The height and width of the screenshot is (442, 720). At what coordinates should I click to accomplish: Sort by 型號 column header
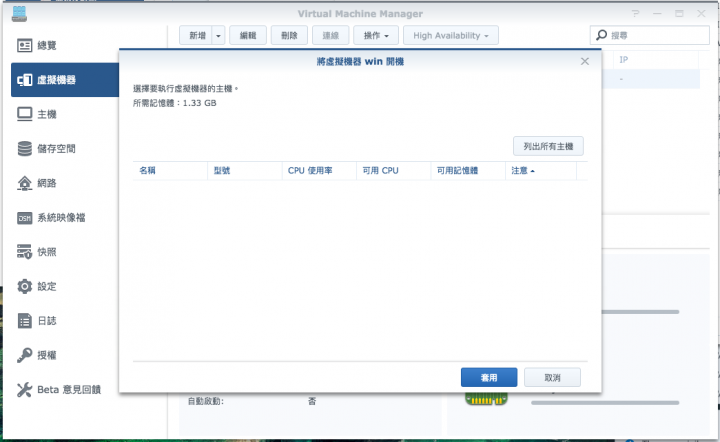245,171
